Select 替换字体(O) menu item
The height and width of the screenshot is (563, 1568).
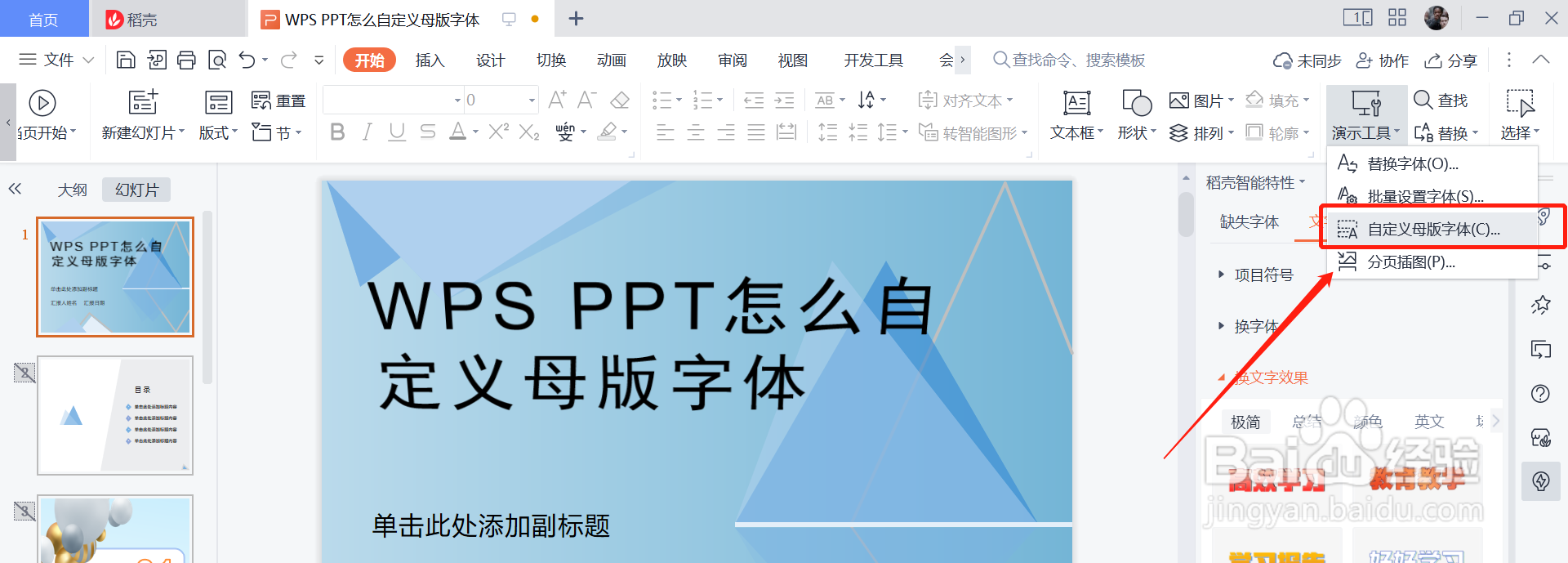point(1432,163)
